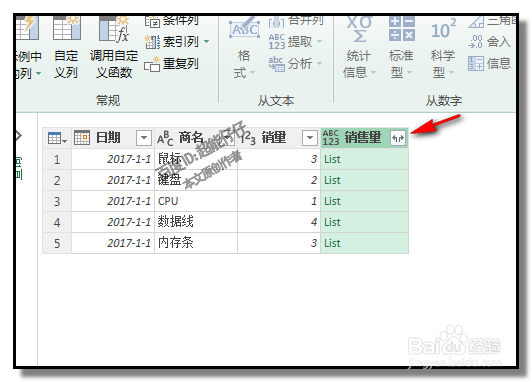Click the Custom Column (自定义列) icon

click(x=66, y=28)
